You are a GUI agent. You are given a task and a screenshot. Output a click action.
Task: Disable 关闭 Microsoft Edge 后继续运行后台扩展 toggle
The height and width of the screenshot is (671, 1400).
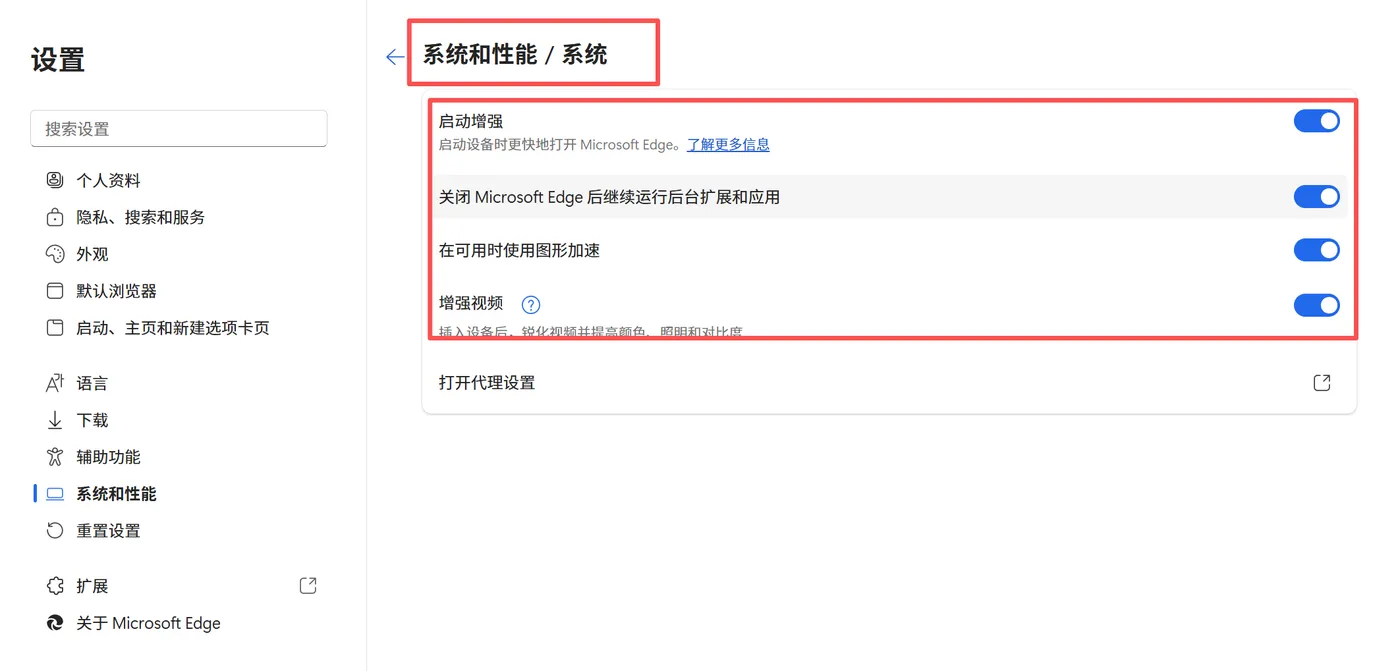point(1316,197)
